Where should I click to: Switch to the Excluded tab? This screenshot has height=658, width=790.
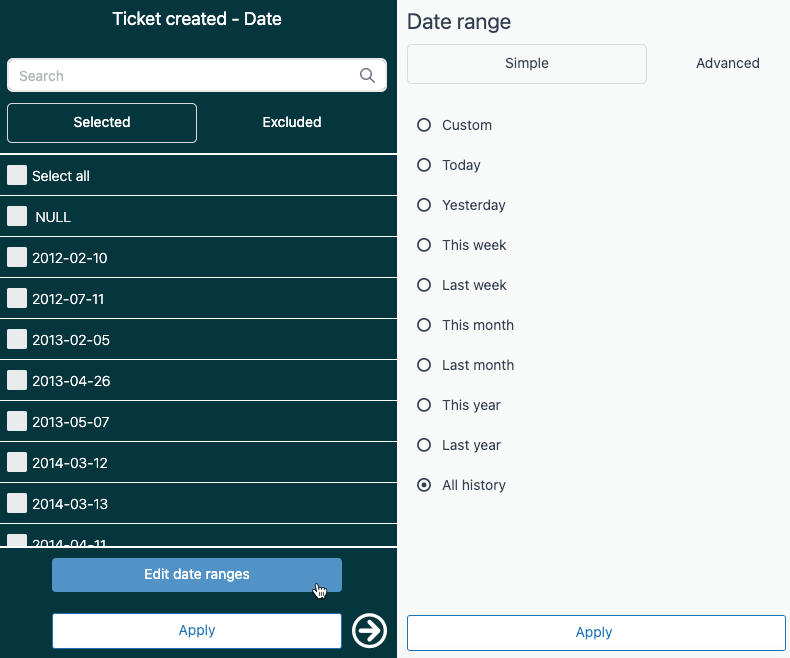[x=292, y=122]
